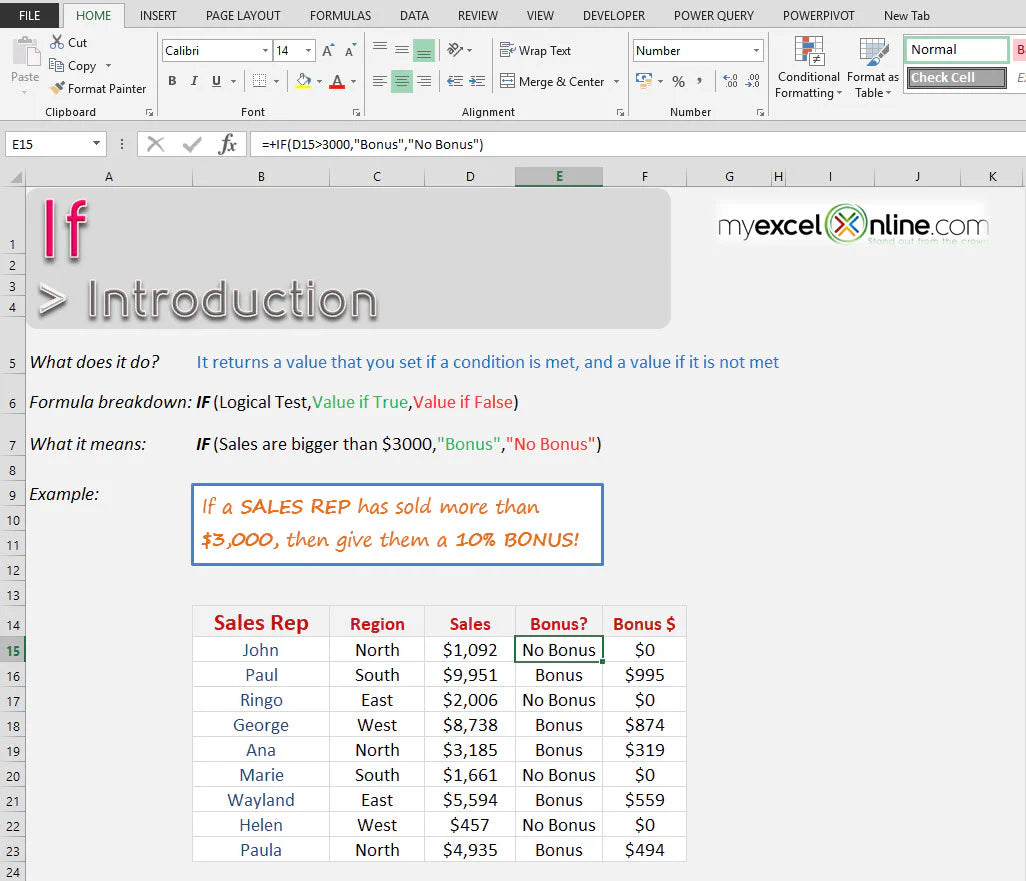This screenshot has width=1026, height=881.
Task: Open the Calibri font name dropdown
Action: click(x=265, y=51)
